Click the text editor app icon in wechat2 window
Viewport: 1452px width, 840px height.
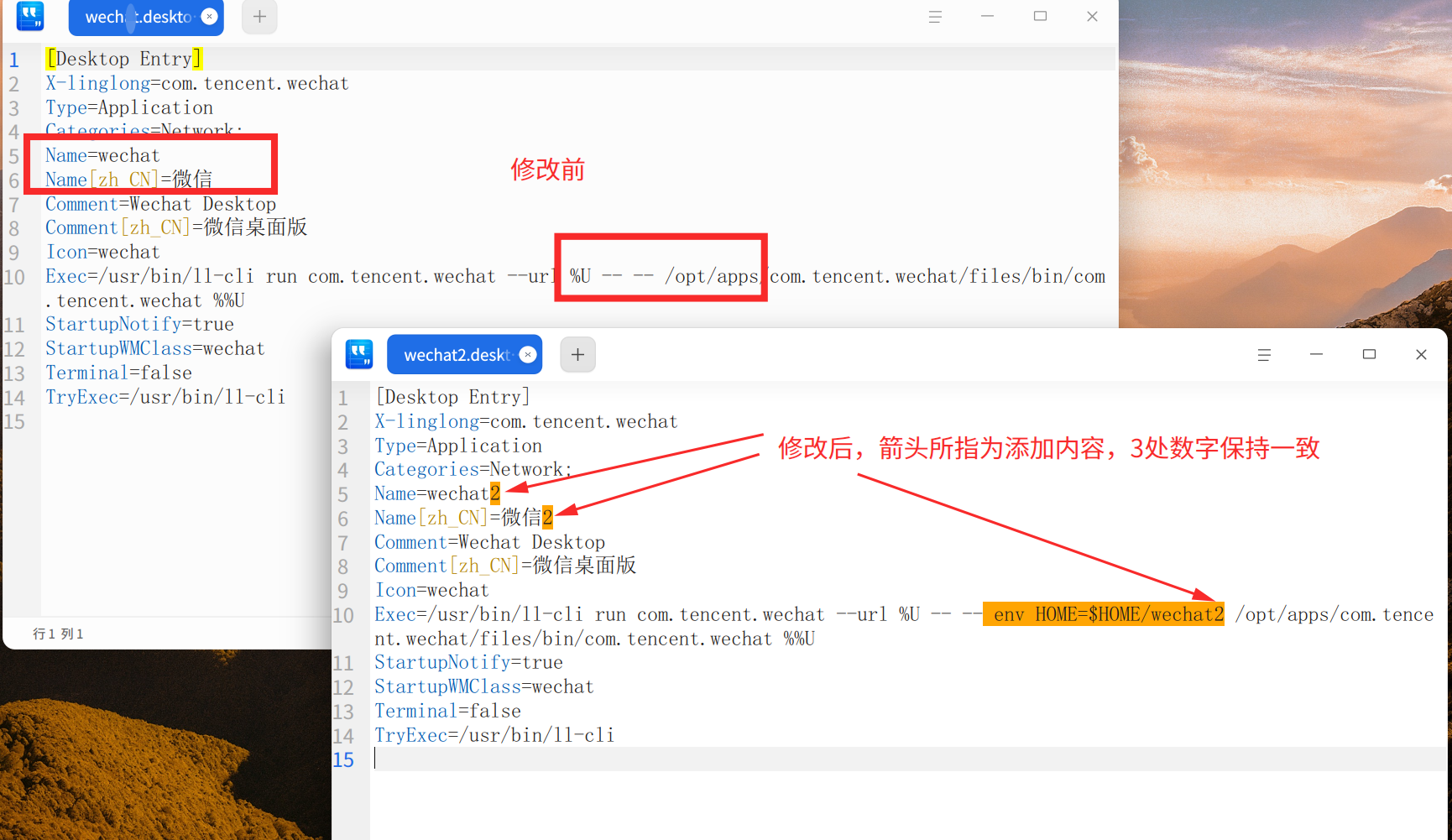pyautogui.click(x=359, y=354)
